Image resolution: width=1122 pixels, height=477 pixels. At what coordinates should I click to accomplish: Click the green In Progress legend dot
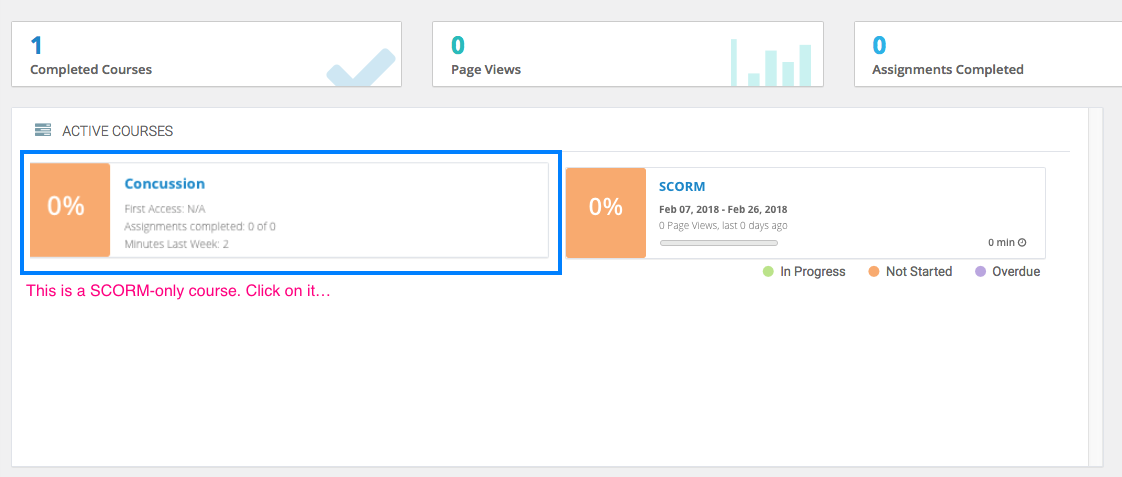click(768, 272)
